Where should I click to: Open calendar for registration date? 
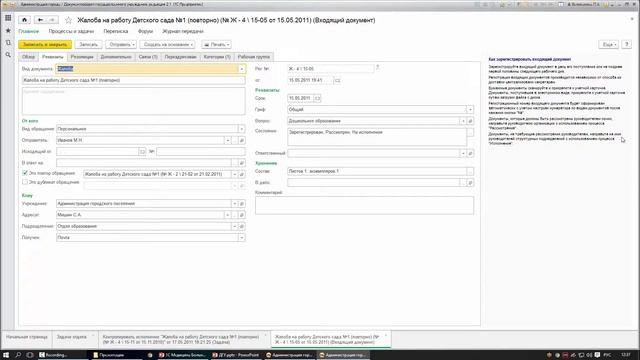tap(337, 80)
